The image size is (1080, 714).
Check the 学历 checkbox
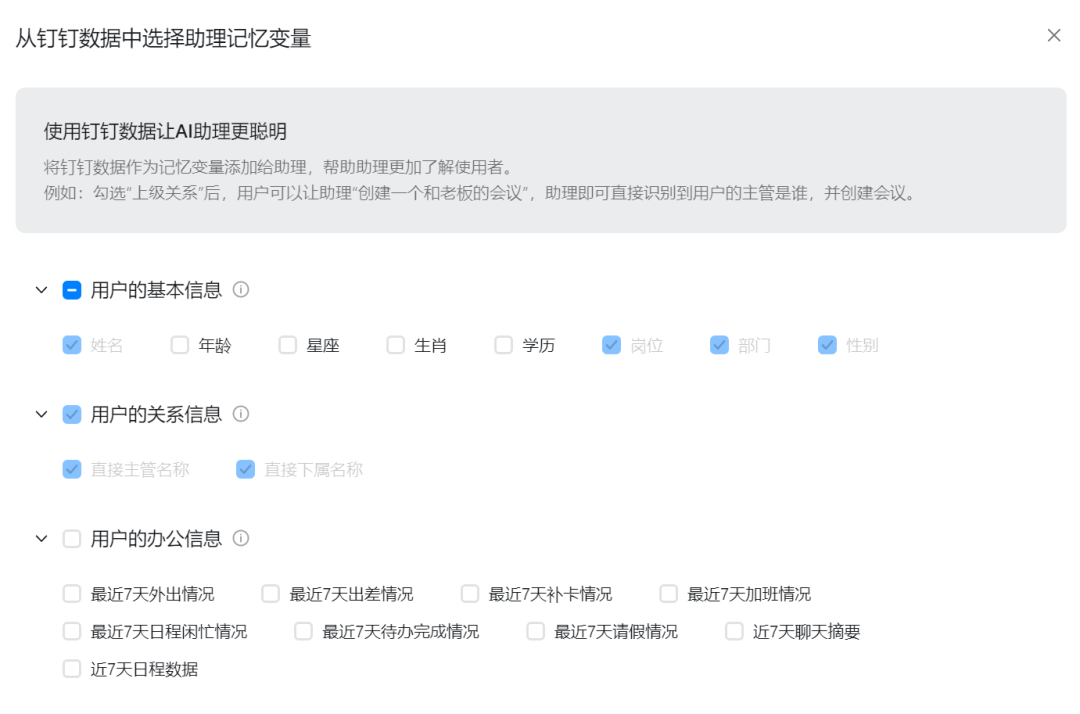(x=503, y=345)
